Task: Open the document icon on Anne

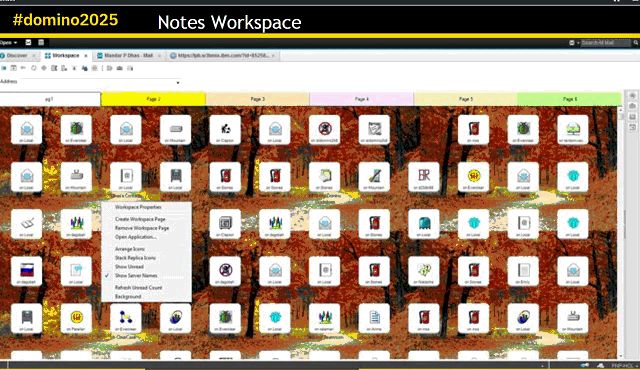Action: 374,318
